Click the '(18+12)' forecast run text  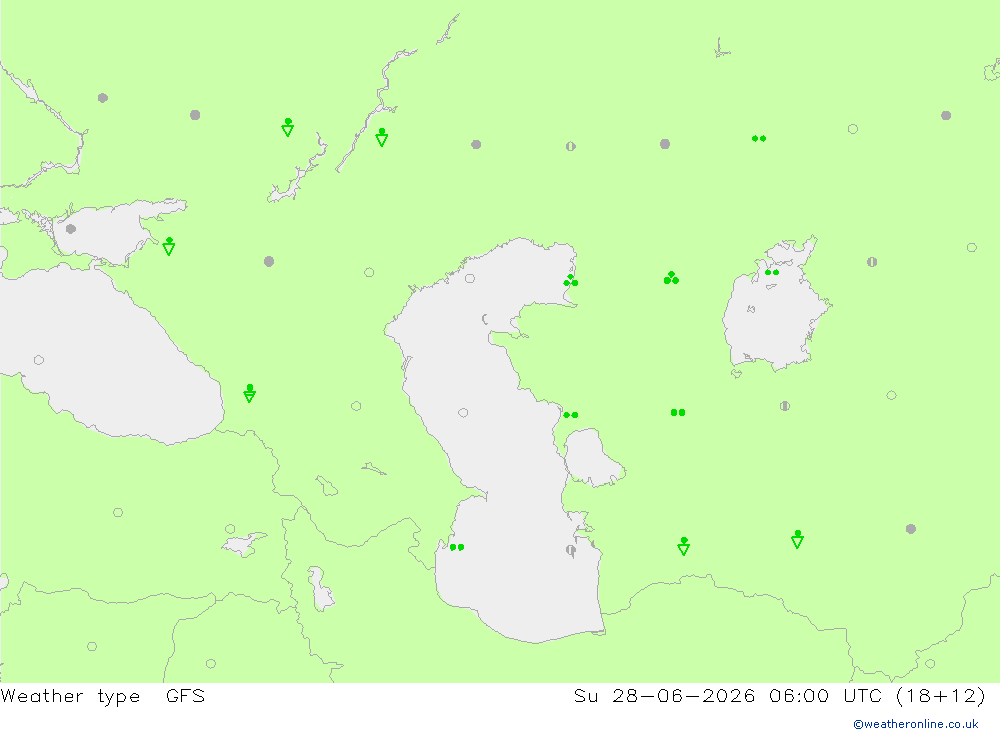tap(941, 696)
